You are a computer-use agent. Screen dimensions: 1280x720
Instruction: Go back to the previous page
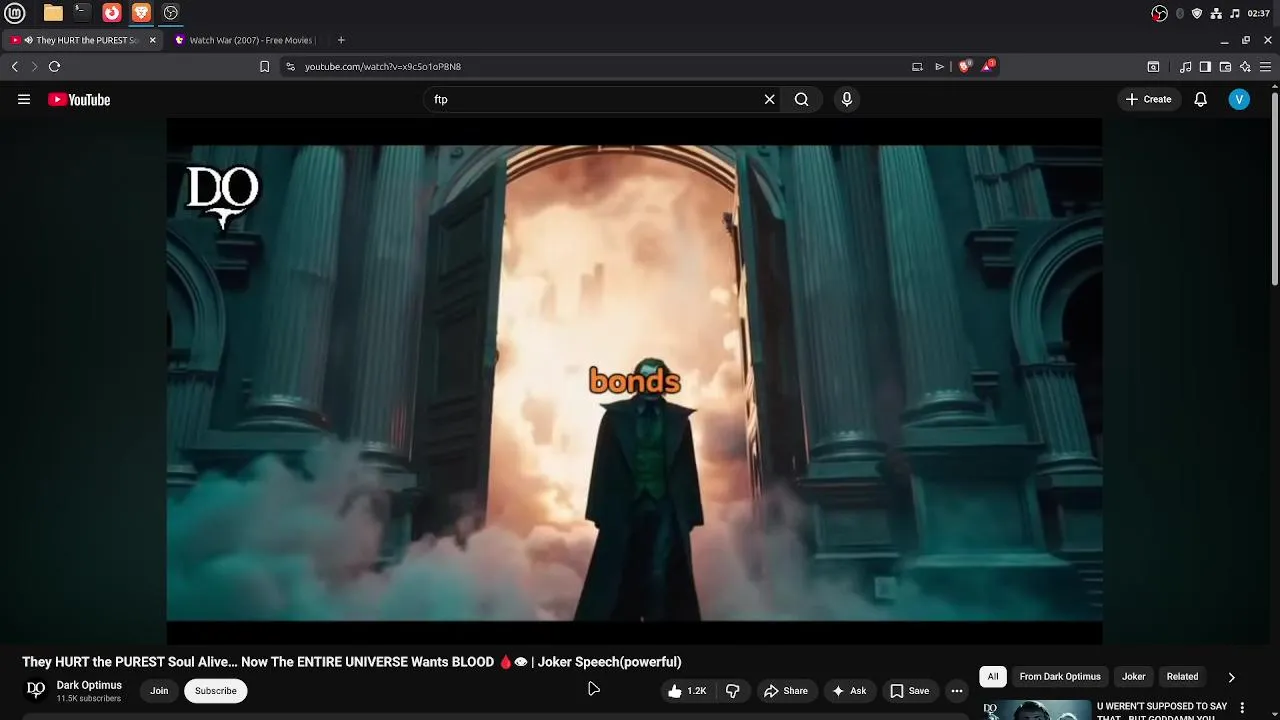15,66
